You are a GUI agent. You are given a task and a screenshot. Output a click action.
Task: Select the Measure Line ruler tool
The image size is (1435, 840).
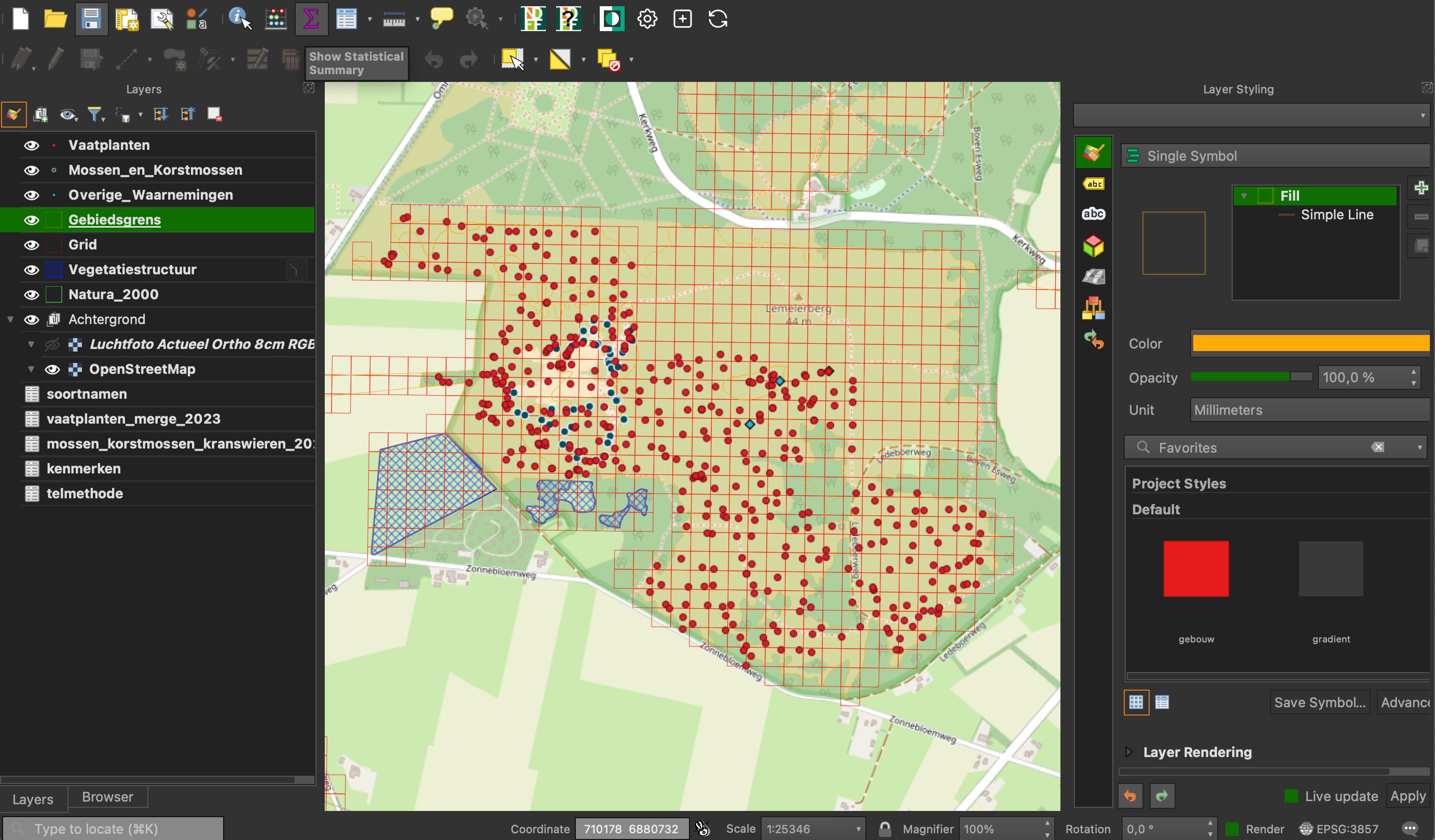(x=394, y=20)
